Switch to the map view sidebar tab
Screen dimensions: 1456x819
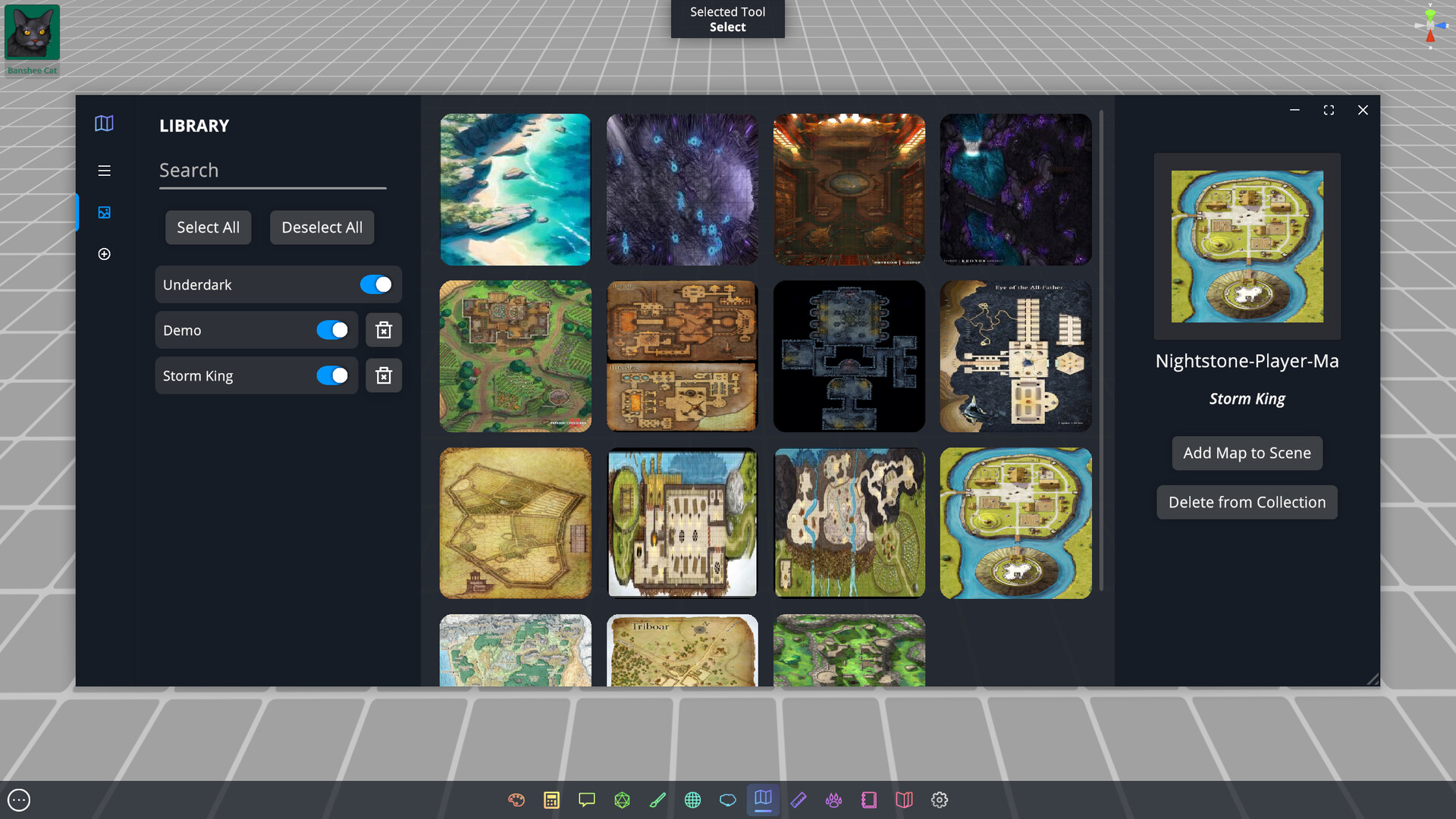[104, 124]
